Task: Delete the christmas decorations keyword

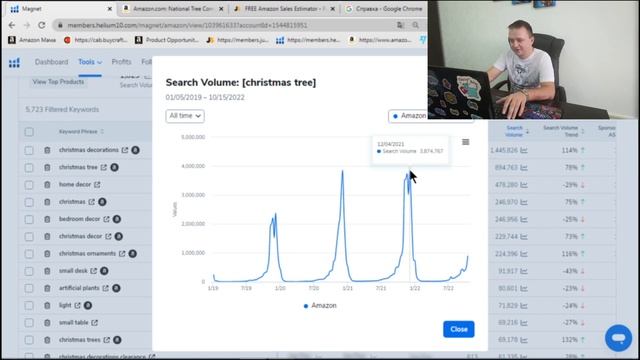Action: click(47, 150)
